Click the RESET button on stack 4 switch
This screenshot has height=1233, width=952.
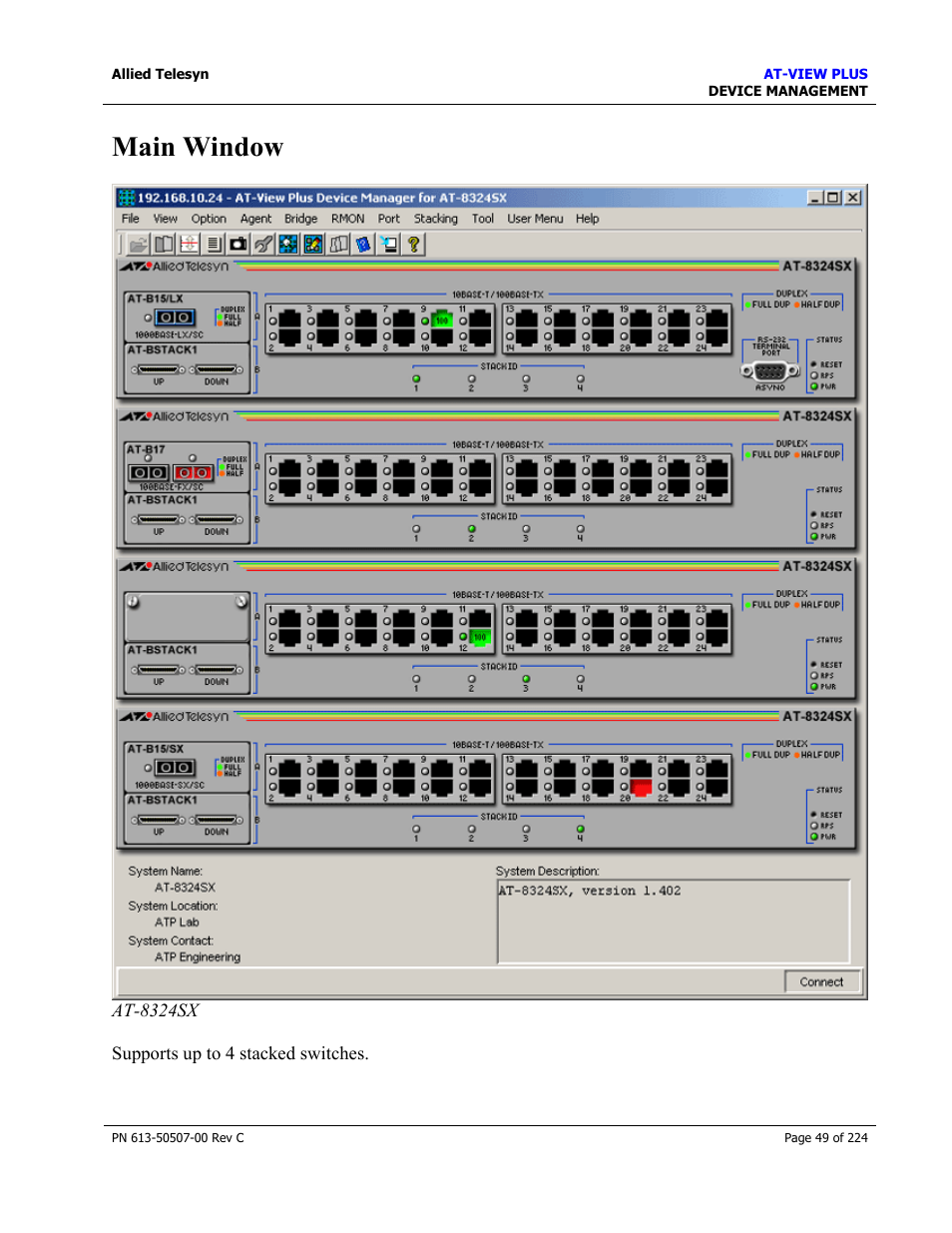click(814, 815)
